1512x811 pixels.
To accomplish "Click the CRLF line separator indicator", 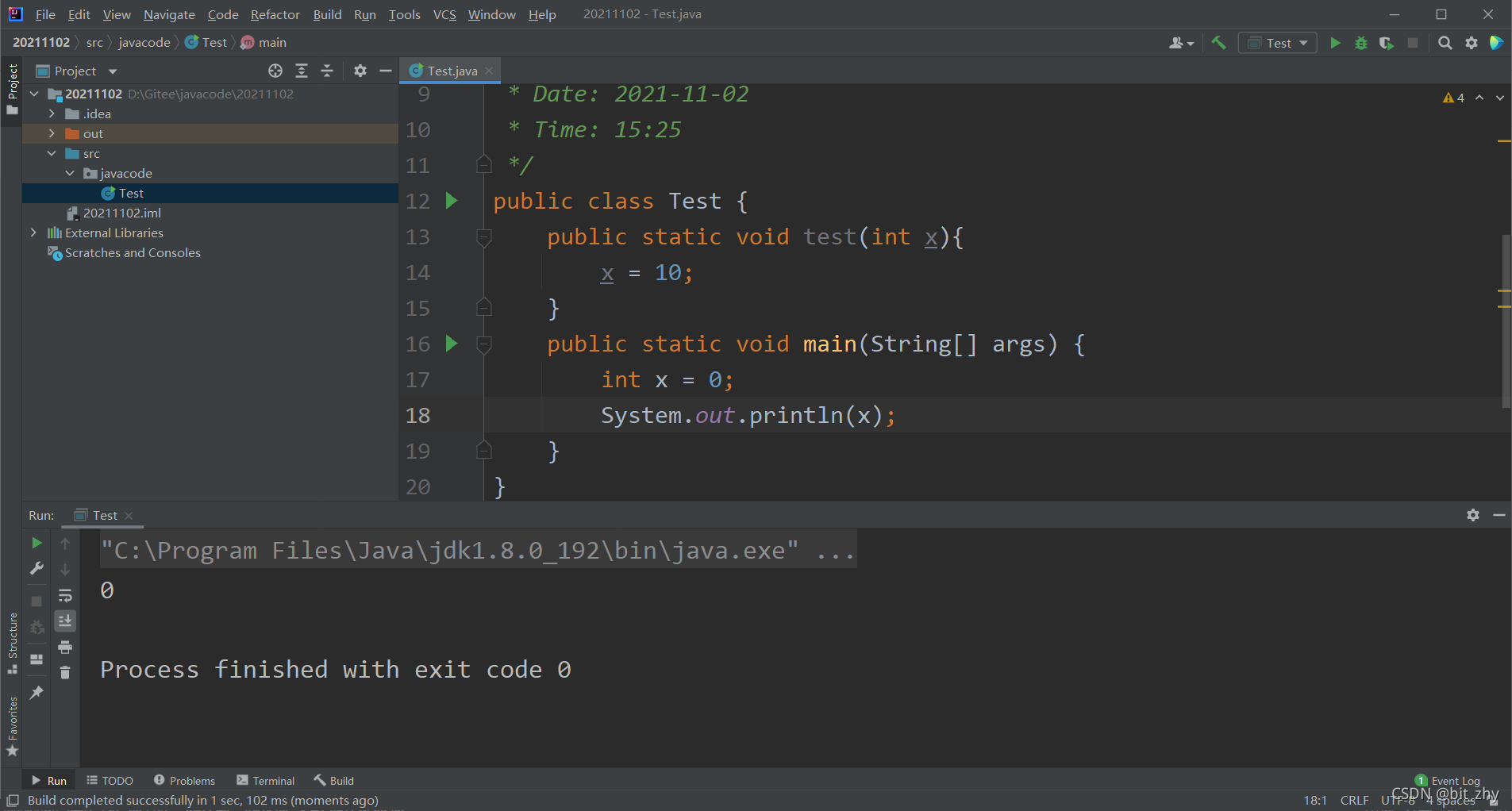I will 1354,800.
